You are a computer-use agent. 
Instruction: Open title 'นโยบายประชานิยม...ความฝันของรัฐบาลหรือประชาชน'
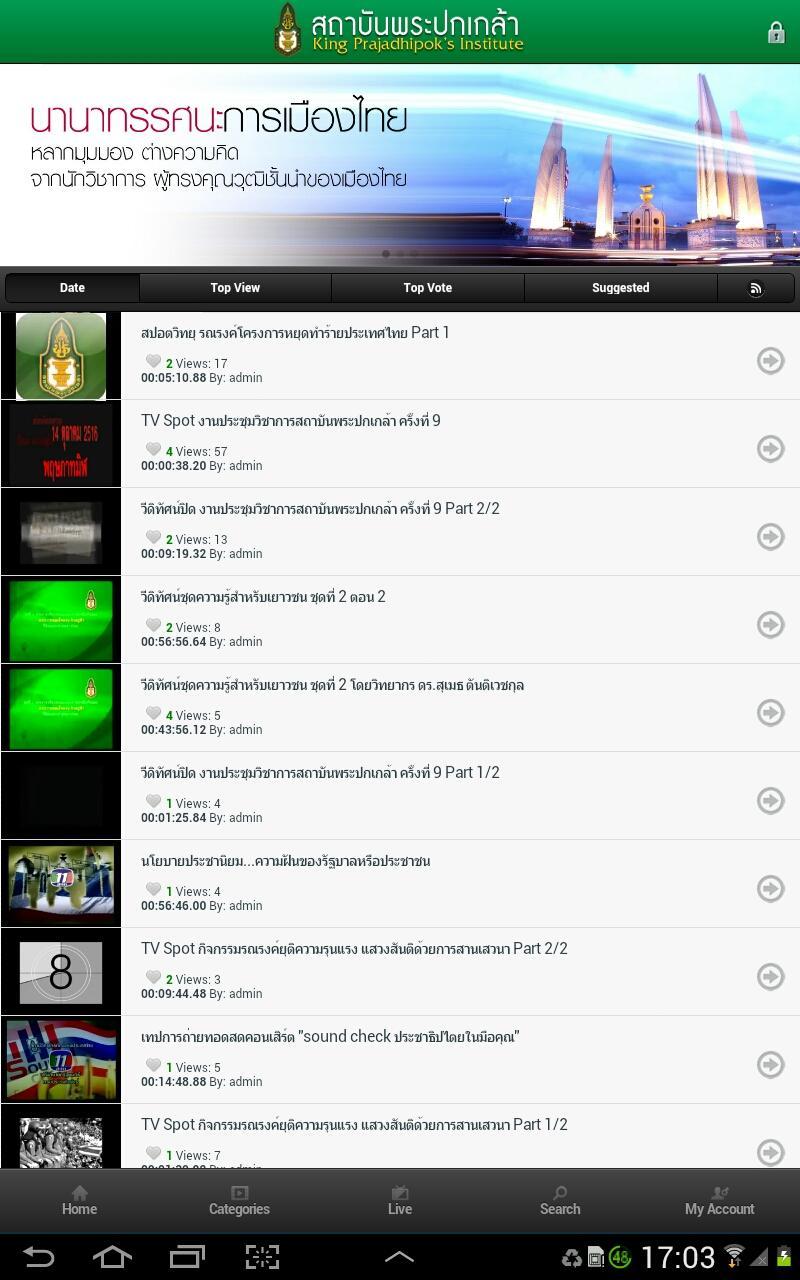pyautogui.click(x=286, y=861)
